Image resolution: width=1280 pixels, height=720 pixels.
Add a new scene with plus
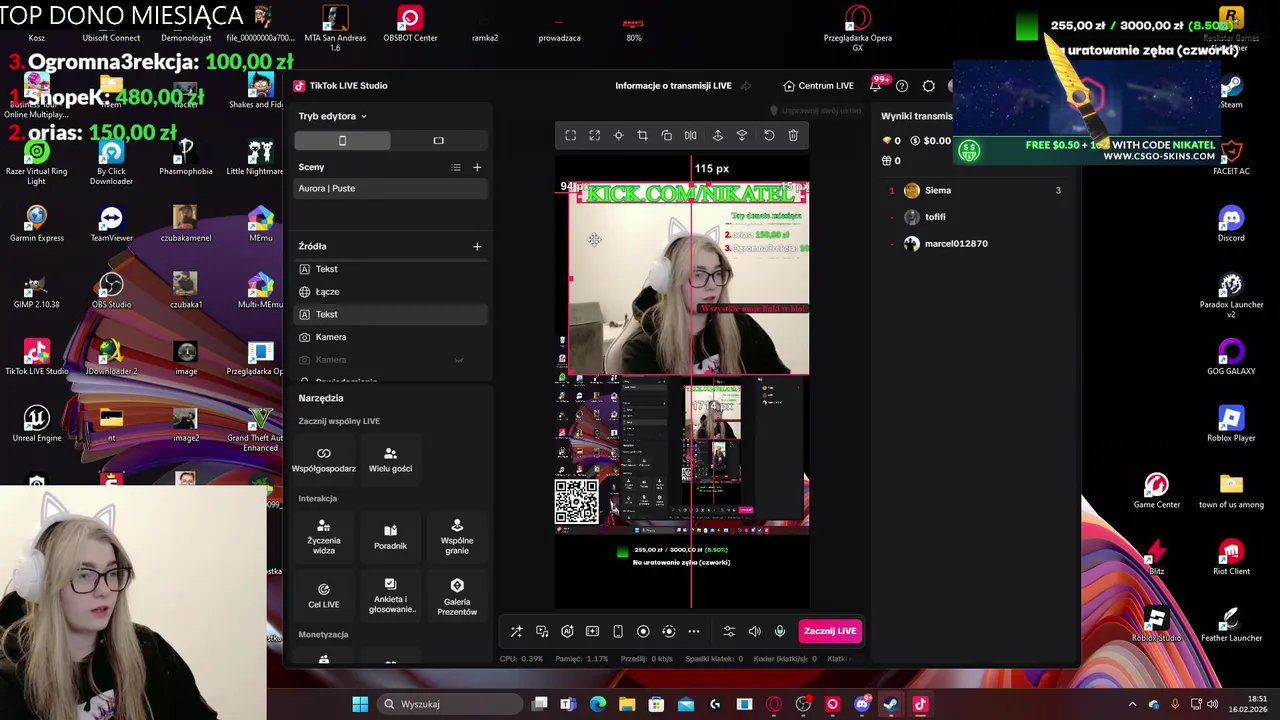(477, 167)
